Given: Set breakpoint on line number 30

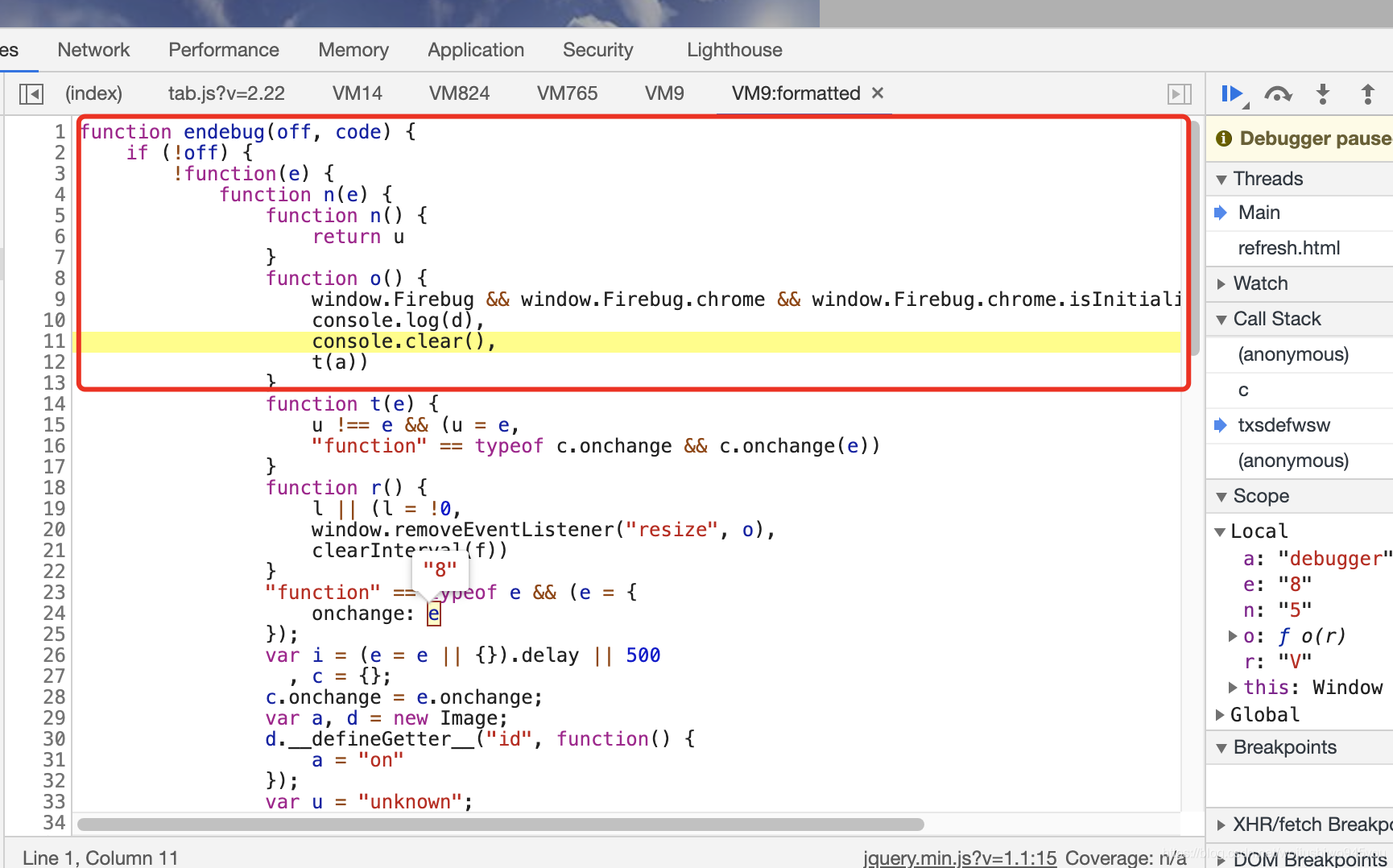Looking at the screenshot, I should tap(54, 739).
